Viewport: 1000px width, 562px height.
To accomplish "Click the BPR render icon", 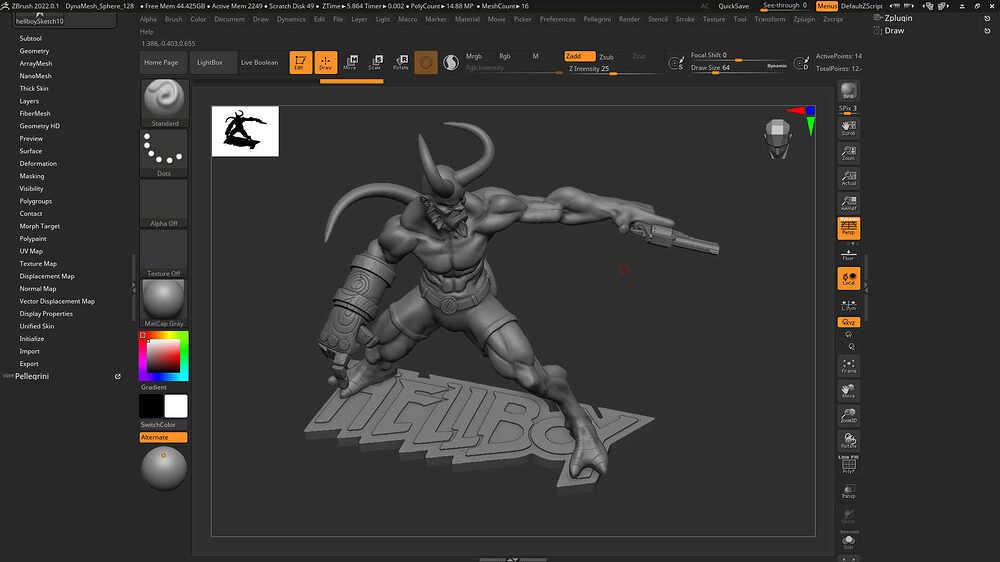I will coord(848,91).
